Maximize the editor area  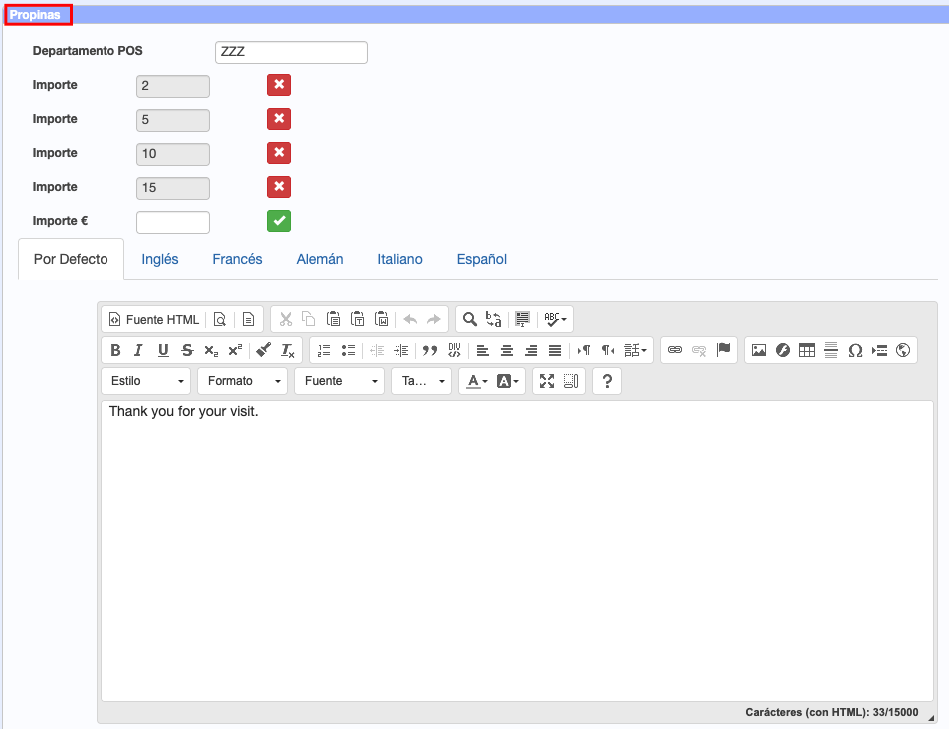point(547,381)
